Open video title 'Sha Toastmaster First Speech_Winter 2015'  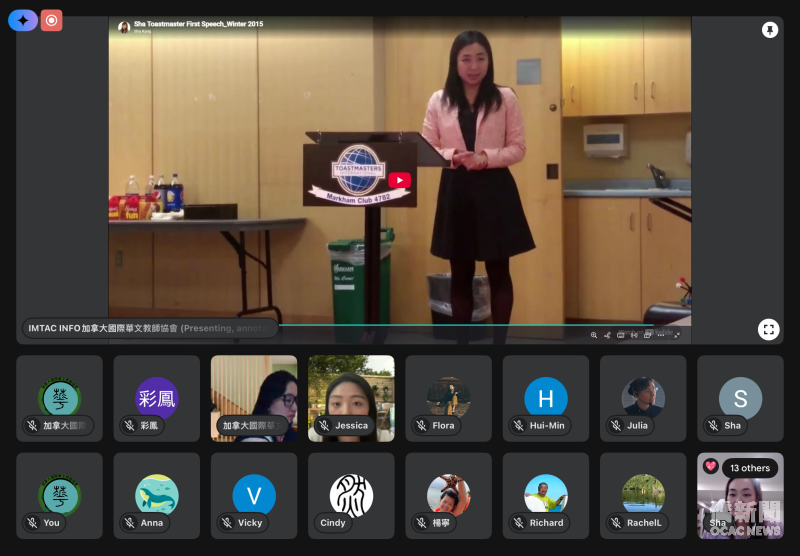tap(198, 24)
